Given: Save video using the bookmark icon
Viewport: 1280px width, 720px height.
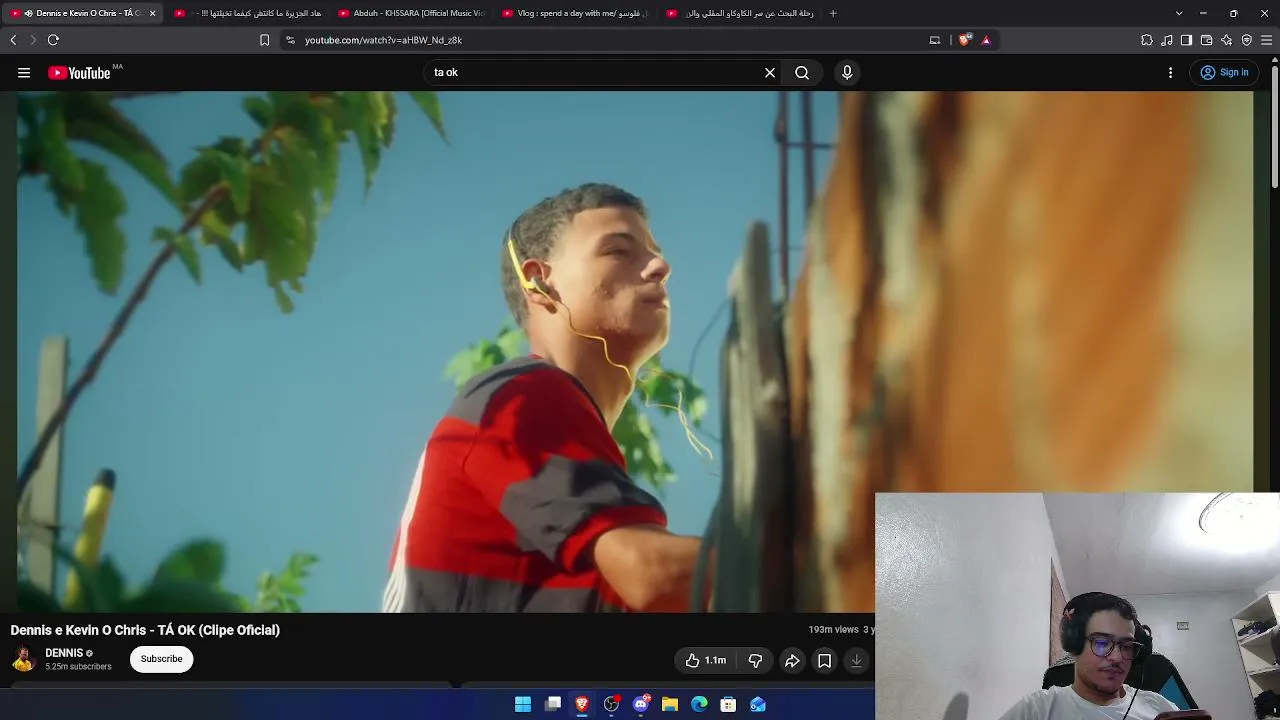Looking at the screenshot, I should (824, 660).
